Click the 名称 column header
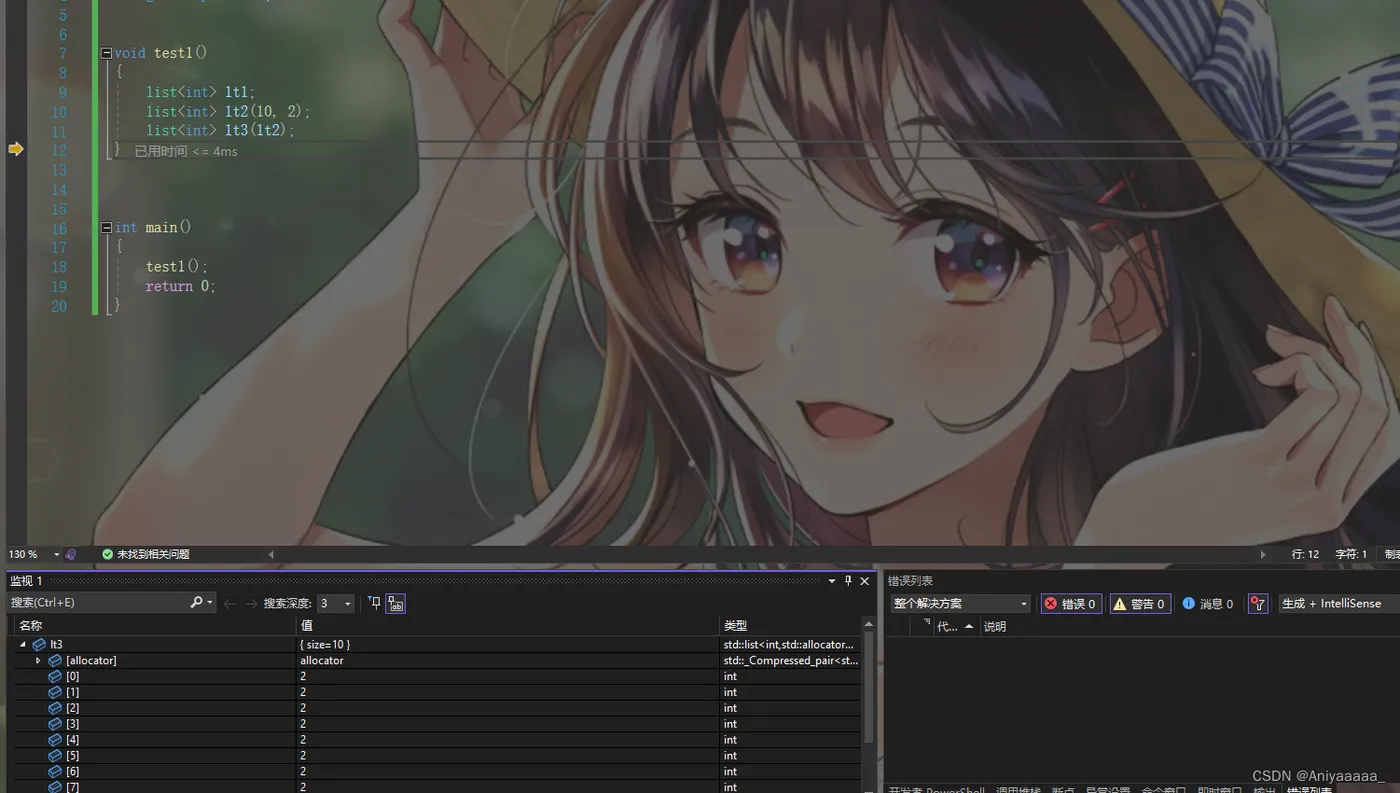The height and width of the screenshot is (793, 1400). point(30,625)
